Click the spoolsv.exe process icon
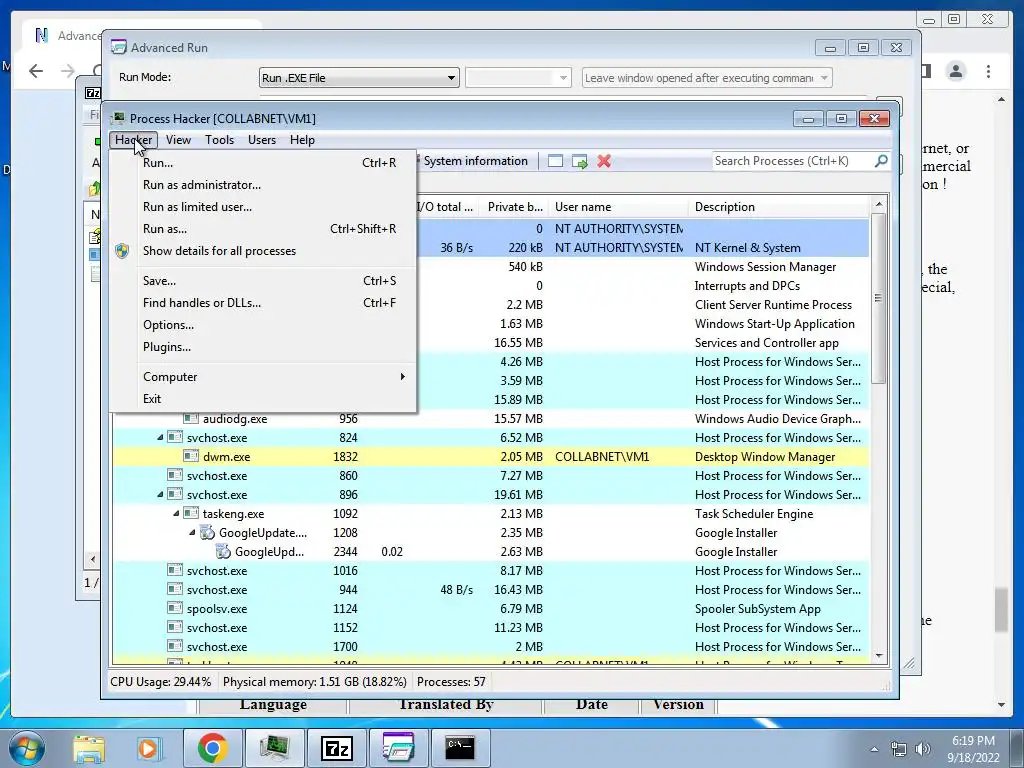This screenshot has height=768, width=1024. click(x=174, y=608)
